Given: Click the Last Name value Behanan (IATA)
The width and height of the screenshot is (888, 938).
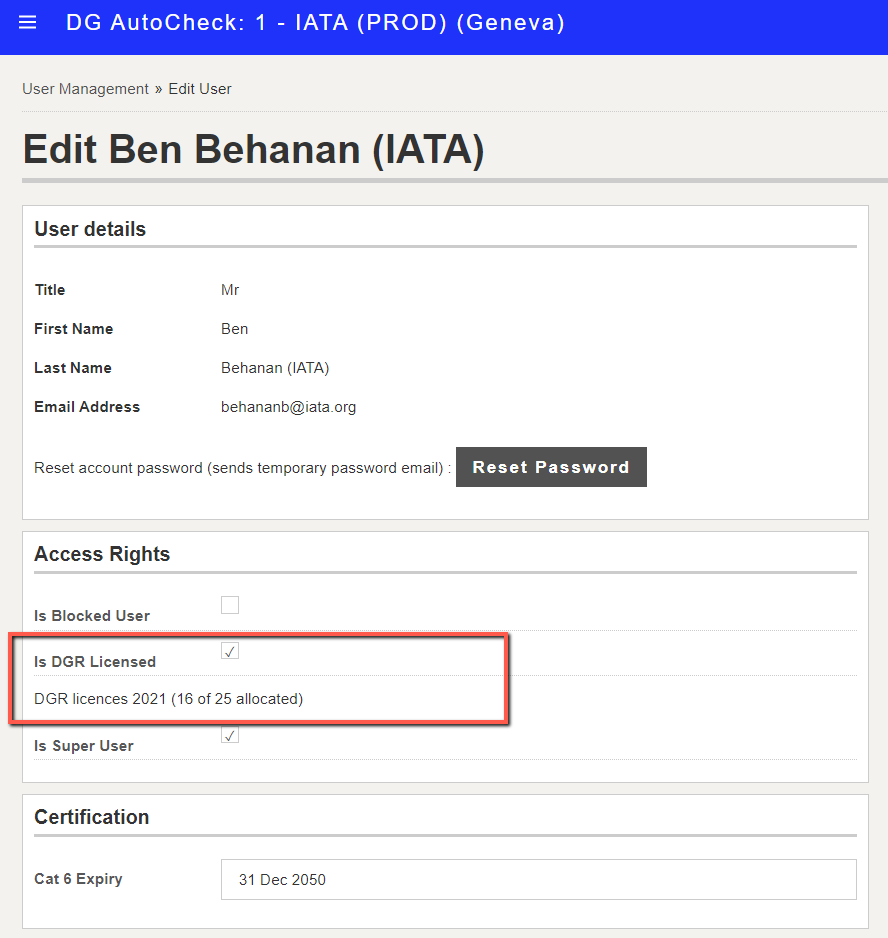Looking at the screenshot, I should [275, 368].
